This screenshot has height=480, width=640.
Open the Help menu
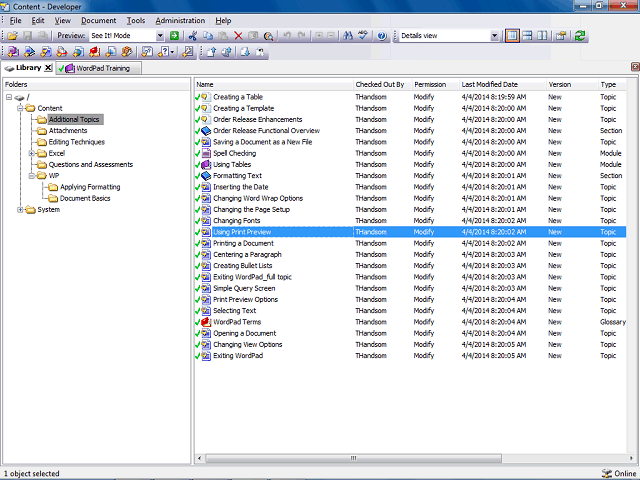pos(223,20)
